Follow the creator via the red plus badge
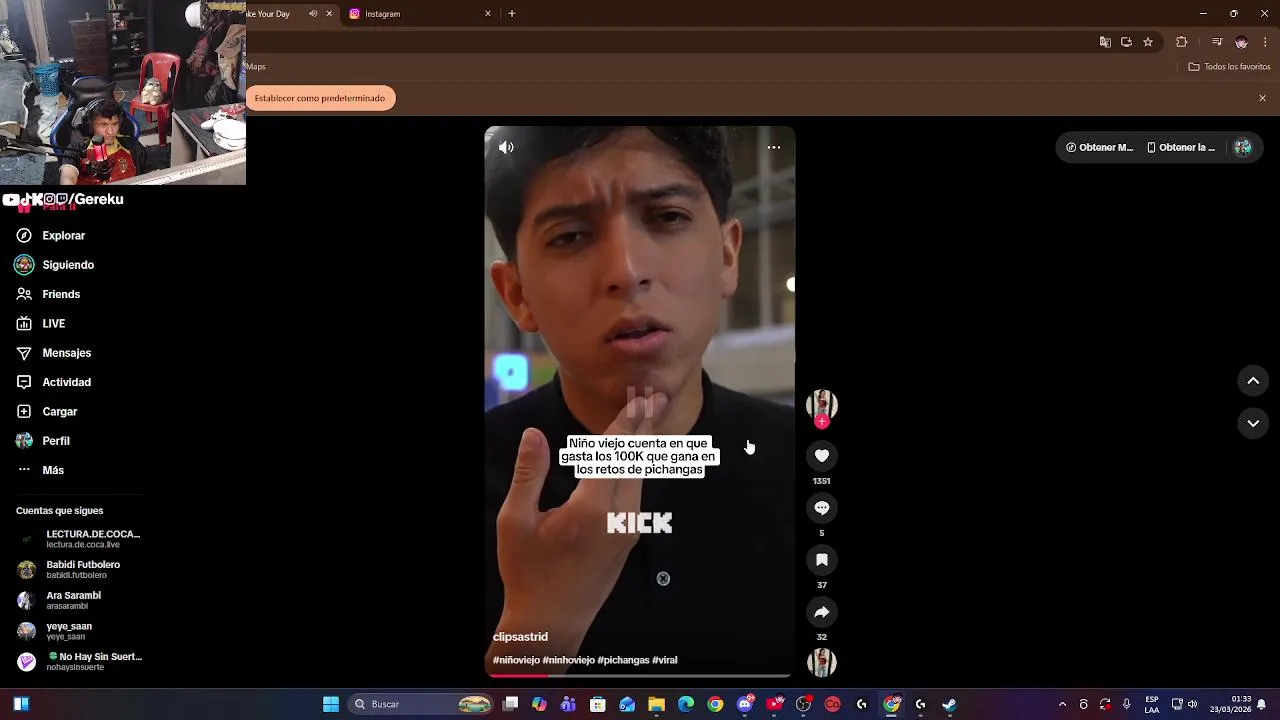The height and width of the screenshot is (720, 1280). pyautogui.click(x=822, y=422)
